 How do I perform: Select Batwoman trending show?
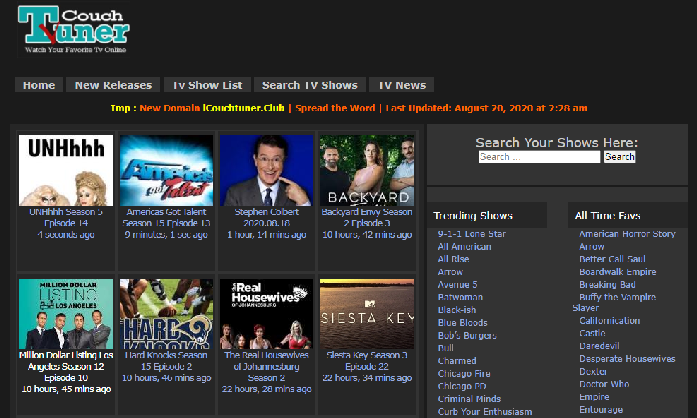(460, 297)
